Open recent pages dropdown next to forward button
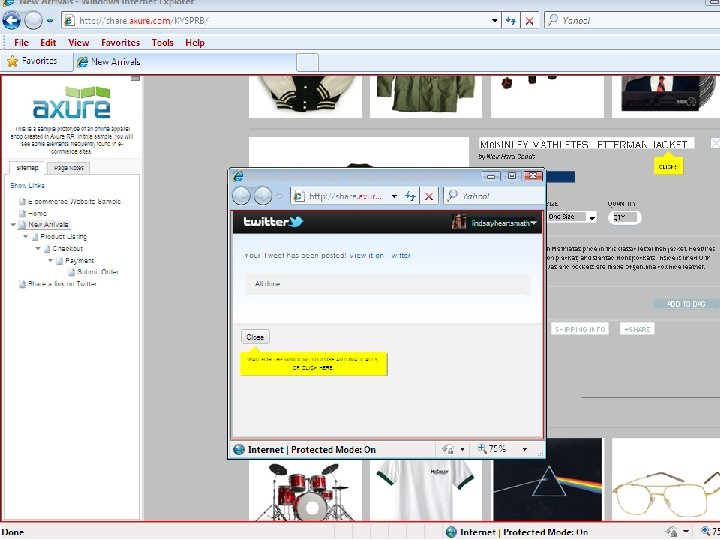This screenshot has height=540, width=720. coord(50,21)
